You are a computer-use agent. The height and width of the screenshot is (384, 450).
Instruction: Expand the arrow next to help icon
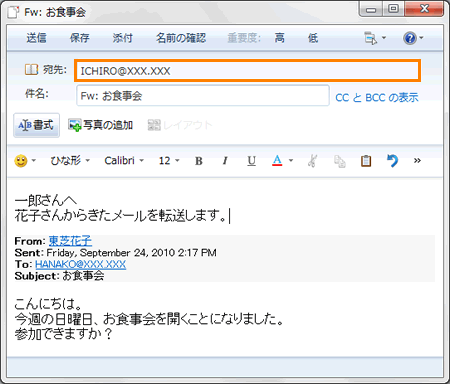(x=421, y=38)
